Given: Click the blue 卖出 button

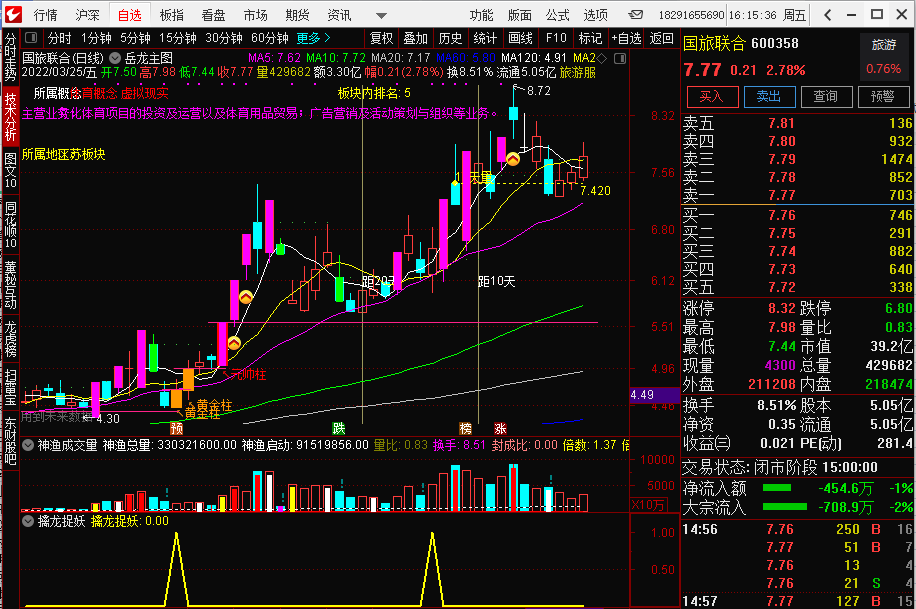Looking at the screenshot, I should tap(769, 97).
